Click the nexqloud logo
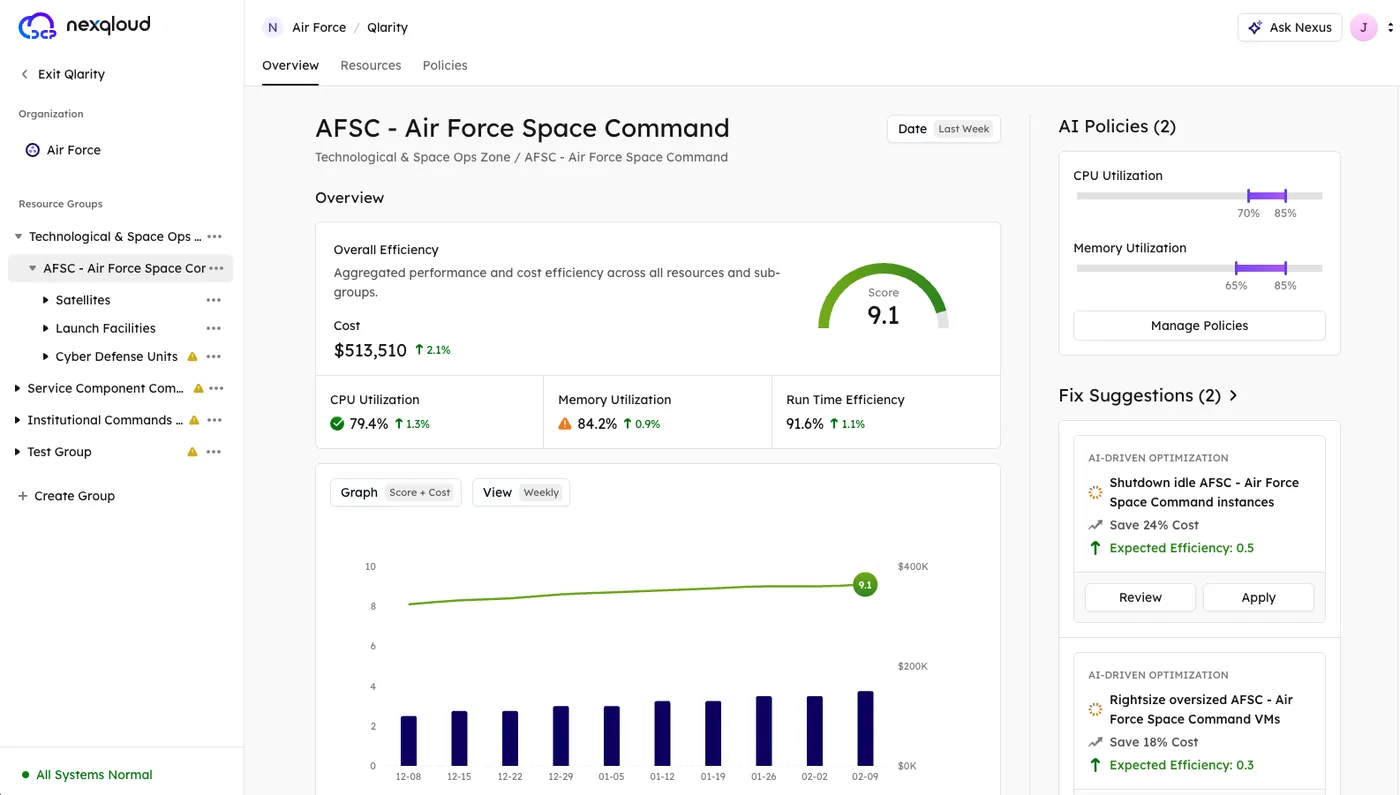Viewport: 1400px width, 795px height. [x=84, y=26]
